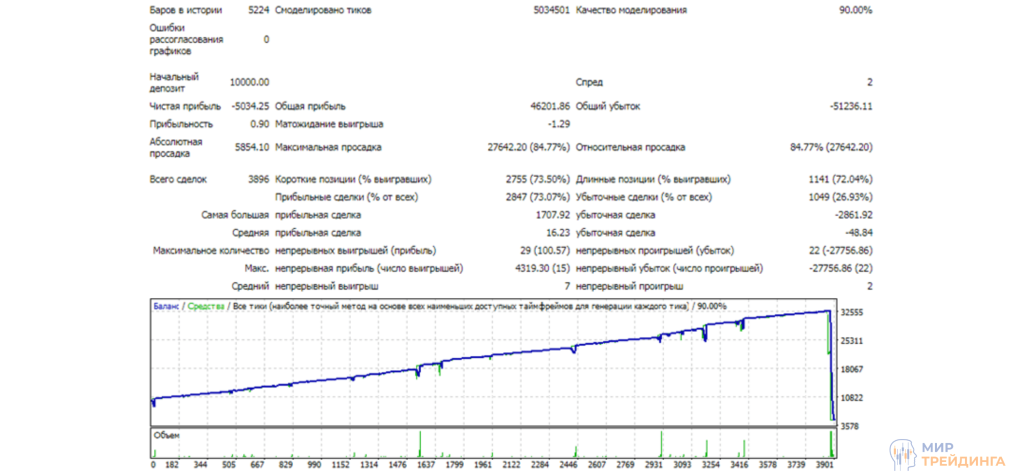Select the Баланс legend label

click(x=166, y=306)
